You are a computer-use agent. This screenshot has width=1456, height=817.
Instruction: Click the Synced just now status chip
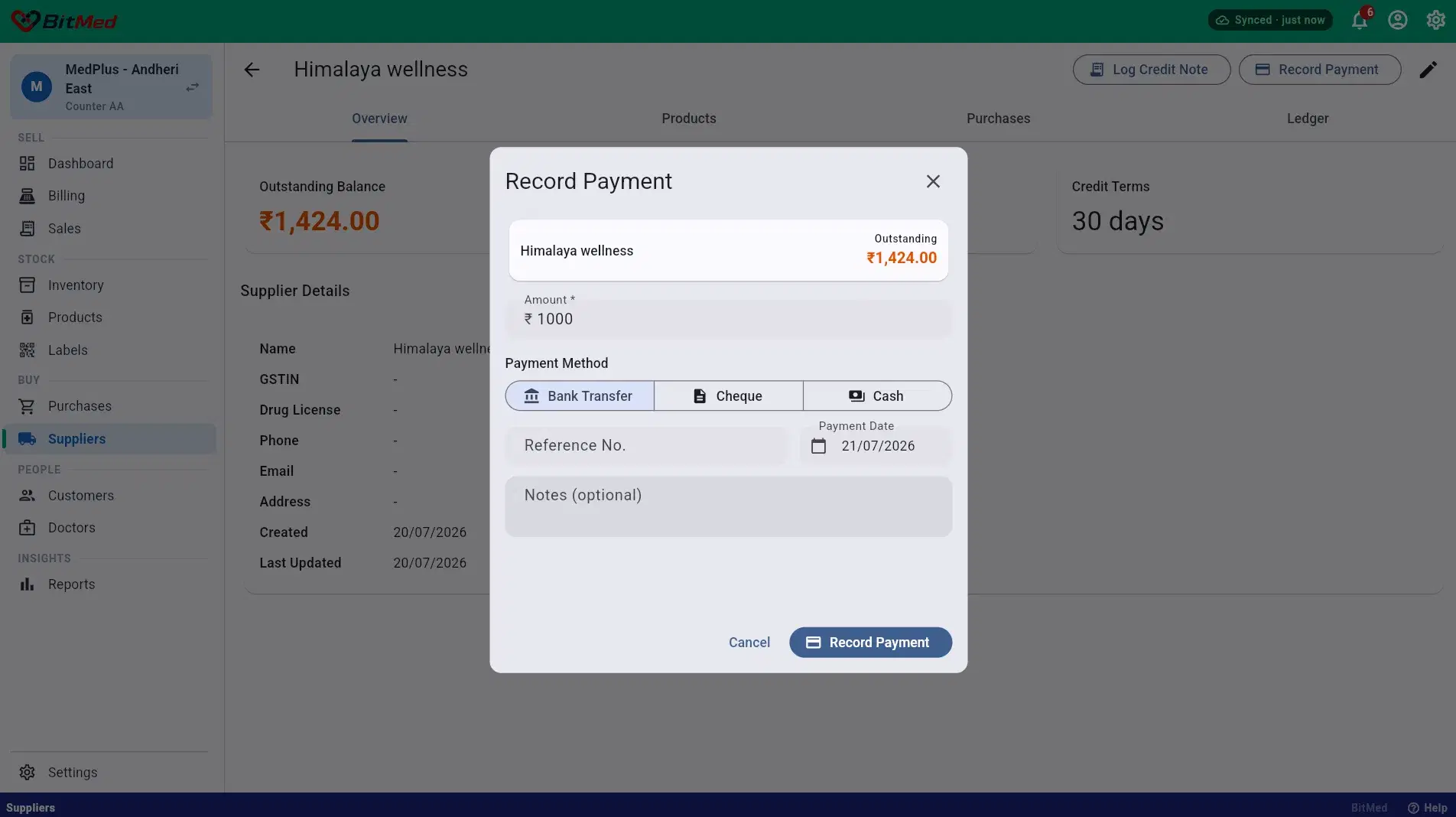tap(1270, 20)
